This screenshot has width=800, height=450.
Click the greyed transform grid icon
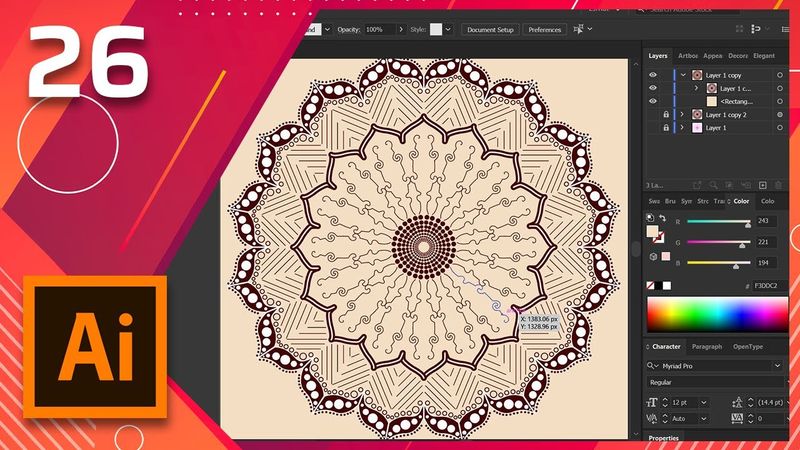(739, 29)
